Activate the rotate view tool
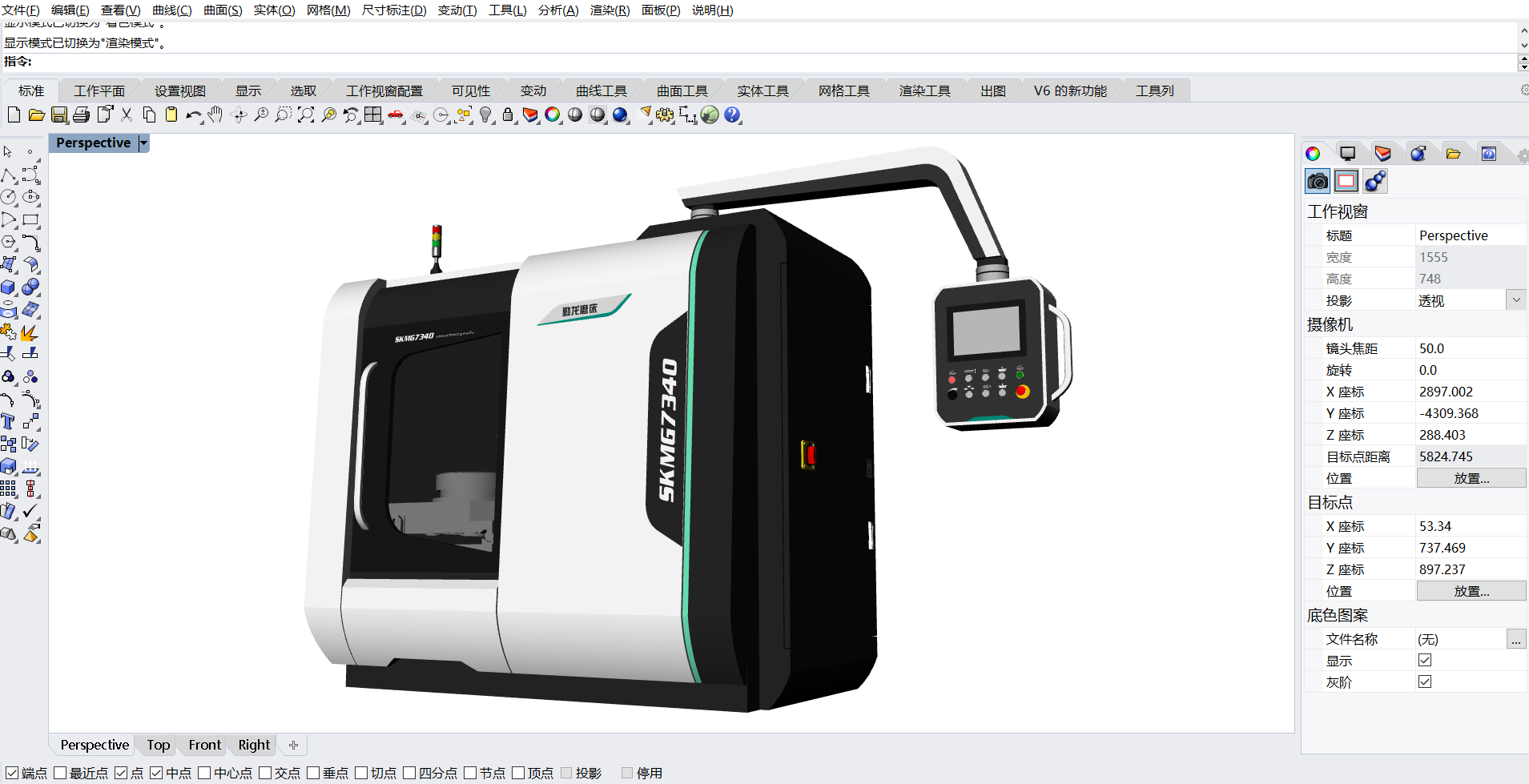The width and height of the screenshot is (1529, 784). coord(239,115)
